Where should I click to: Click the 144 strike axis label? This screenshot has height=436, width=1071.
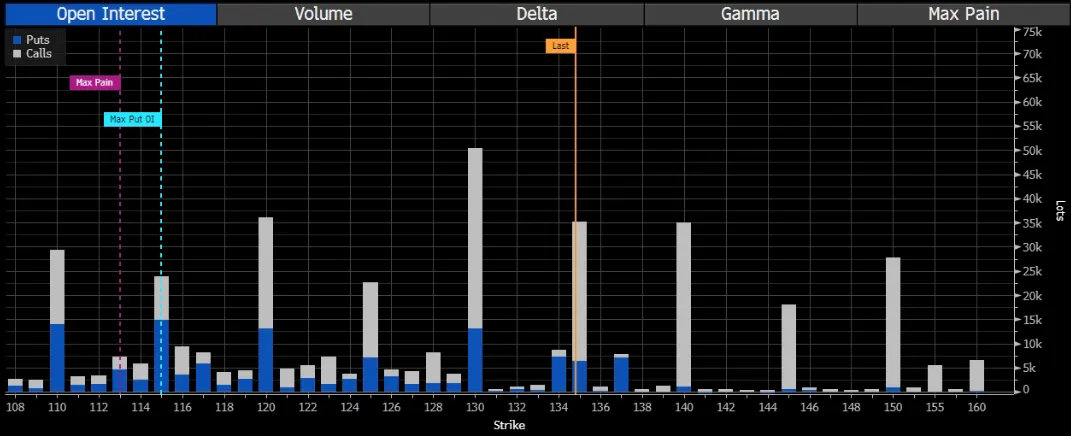(768, 407)
